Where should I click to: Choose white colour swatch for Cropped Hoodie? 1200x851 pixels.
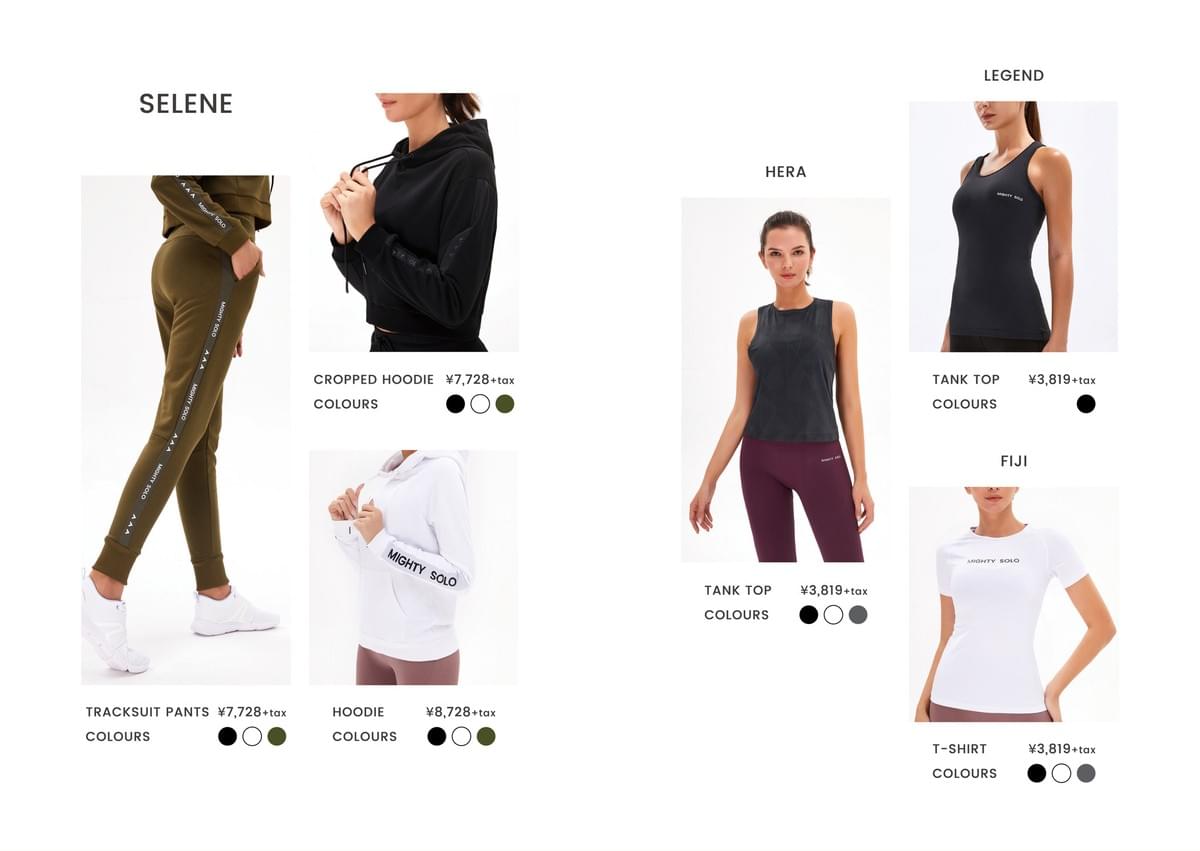coord(480,404)
